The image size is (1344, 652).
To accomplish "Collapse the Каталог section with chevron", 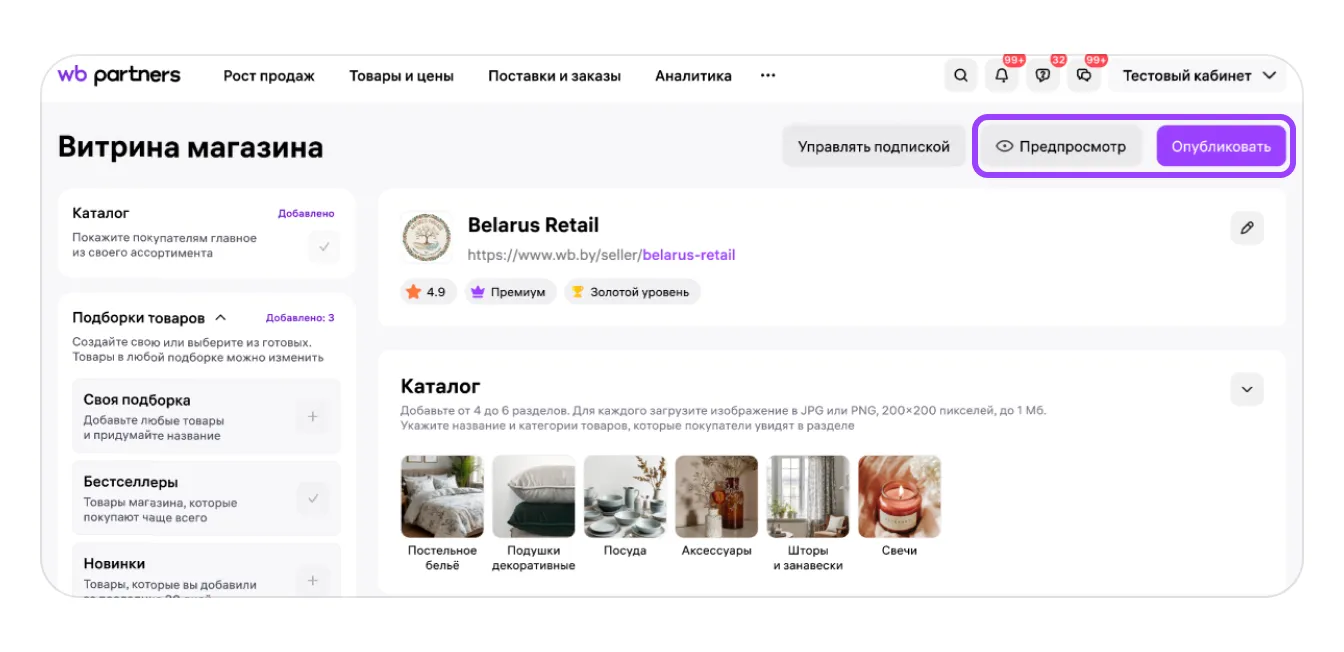I will 1247,389.
